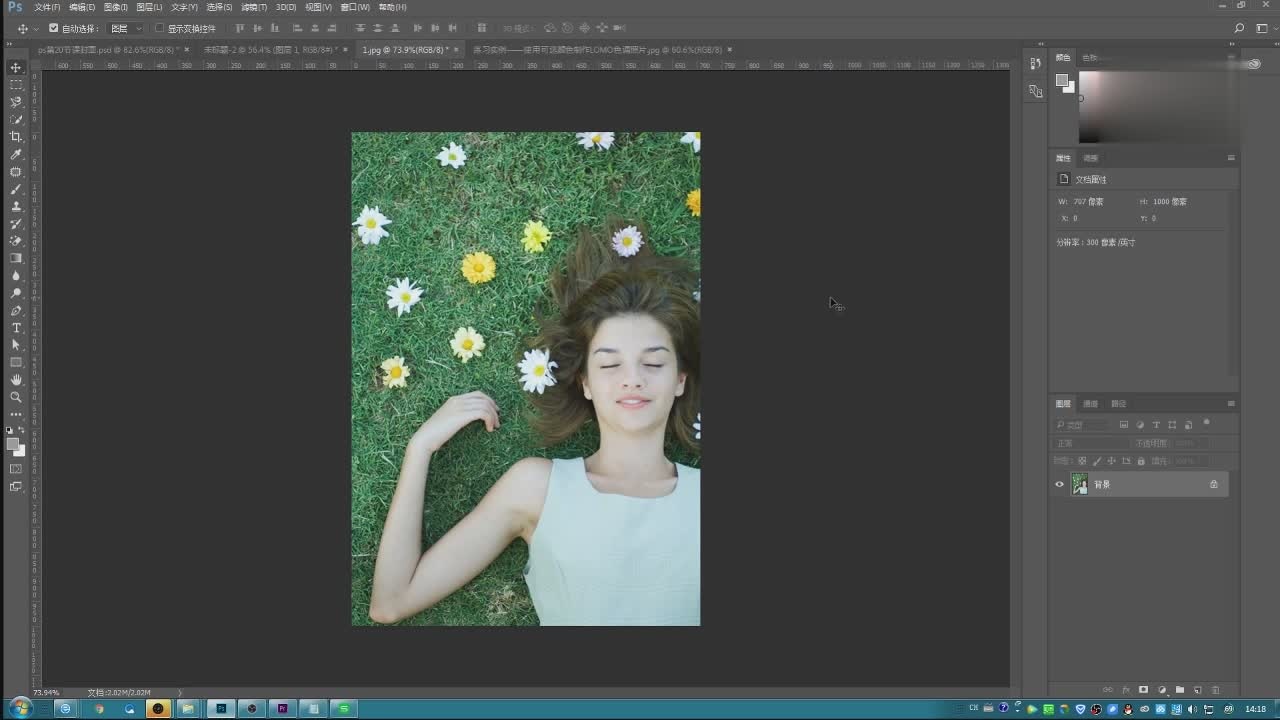Unlock the 背景 layer lock icon
Viewport: 1280px width, 720px height.
[1214, 484]
